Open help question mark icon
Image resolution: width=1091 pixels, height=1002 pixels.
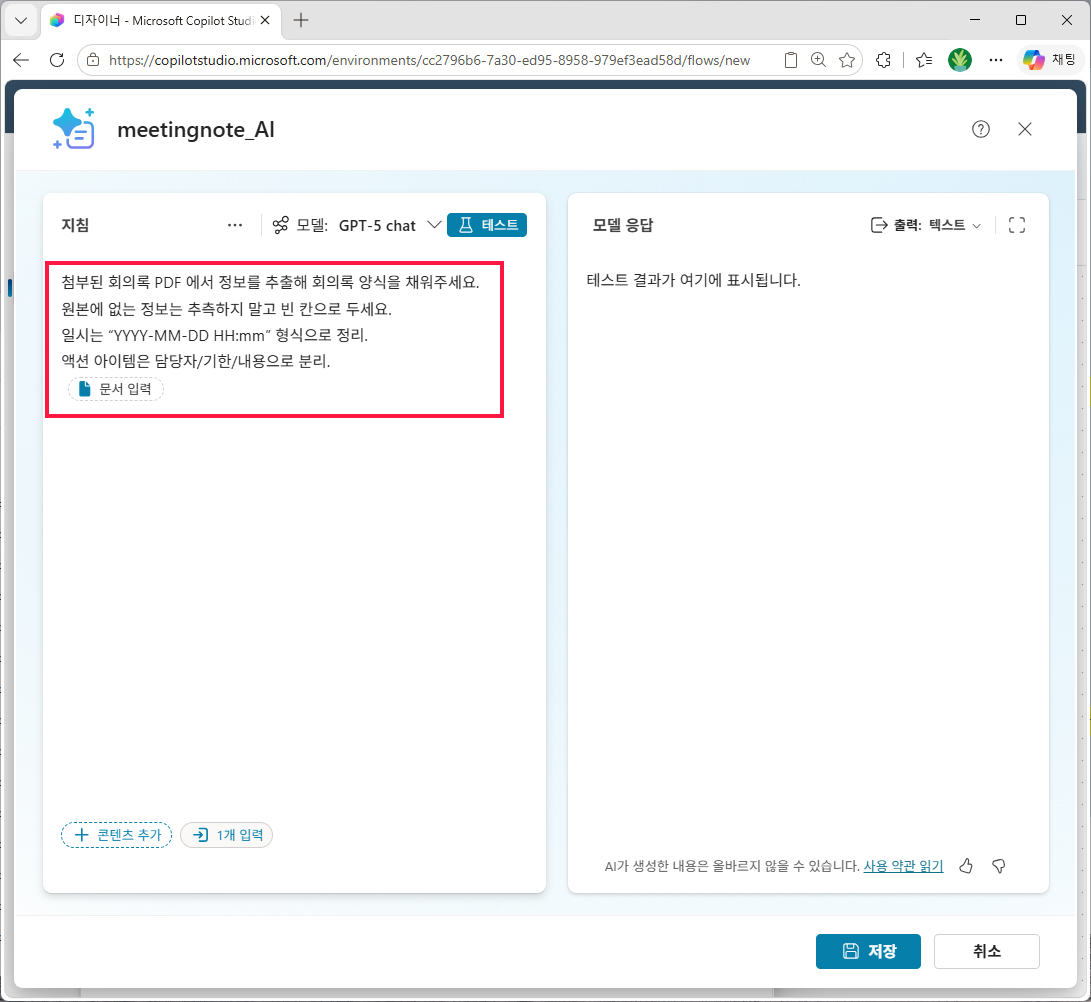point(980,129)
